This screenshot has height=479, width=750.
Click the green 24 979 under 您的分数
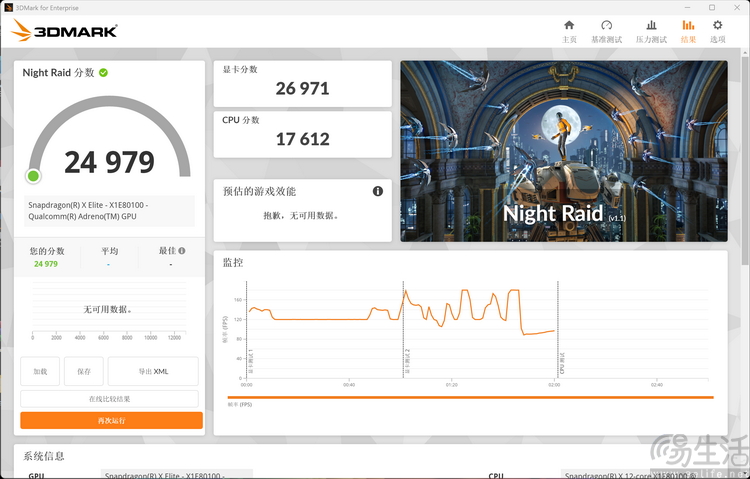click(46, 264)
